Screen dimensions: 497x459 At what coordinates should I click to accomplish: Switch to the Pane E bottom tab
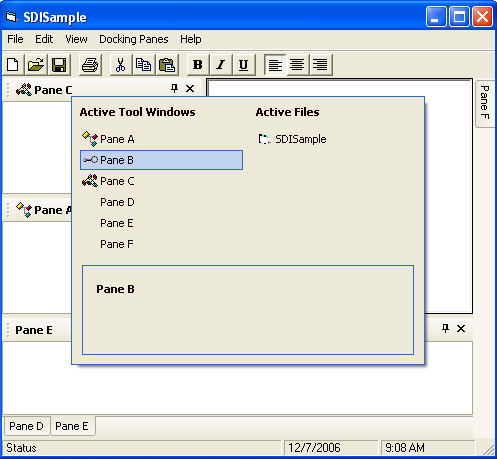pos(72,426)
